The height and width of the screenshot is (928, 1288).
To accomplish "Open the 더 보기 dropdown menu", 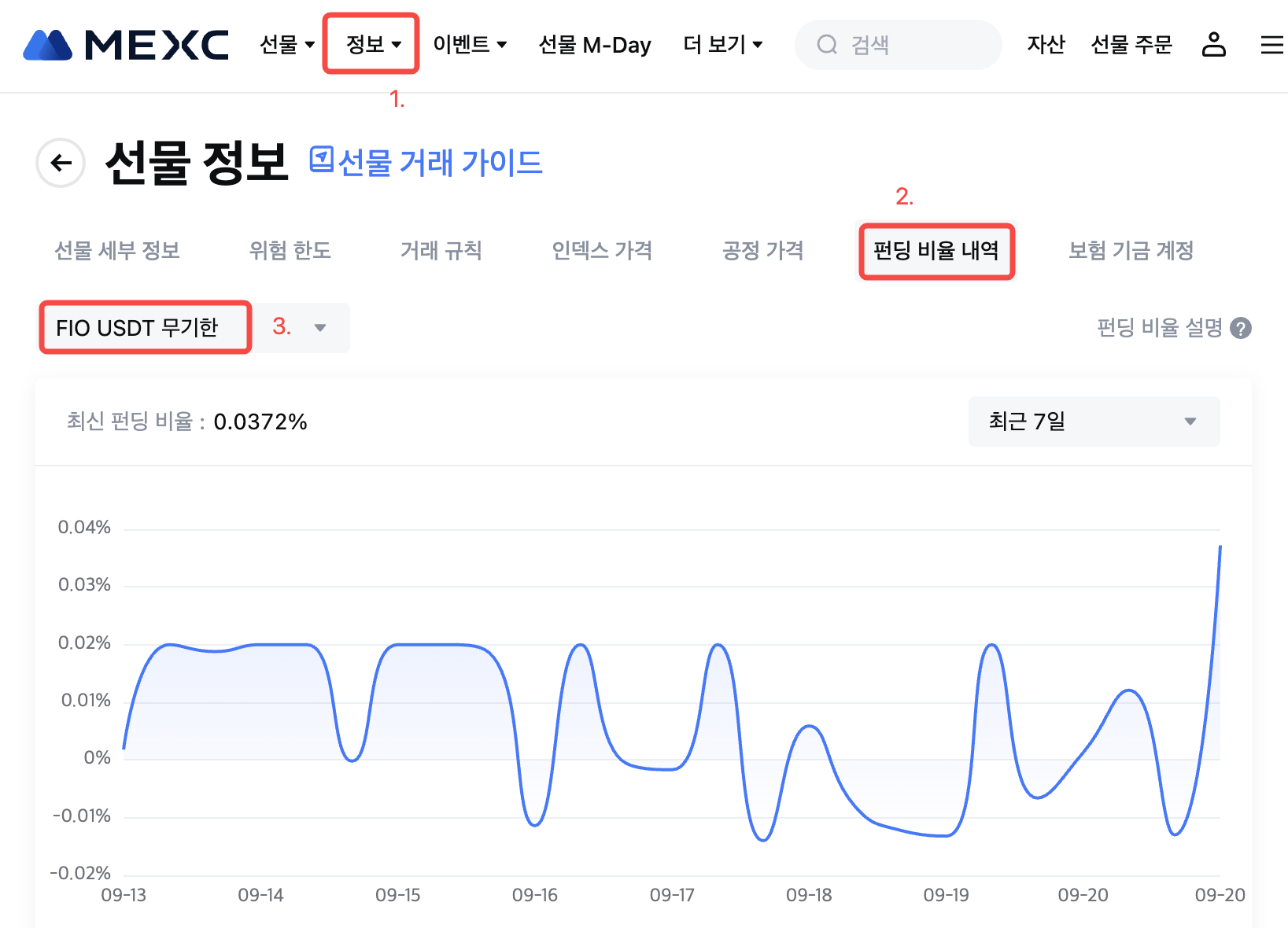I will (x=722, y=45).
